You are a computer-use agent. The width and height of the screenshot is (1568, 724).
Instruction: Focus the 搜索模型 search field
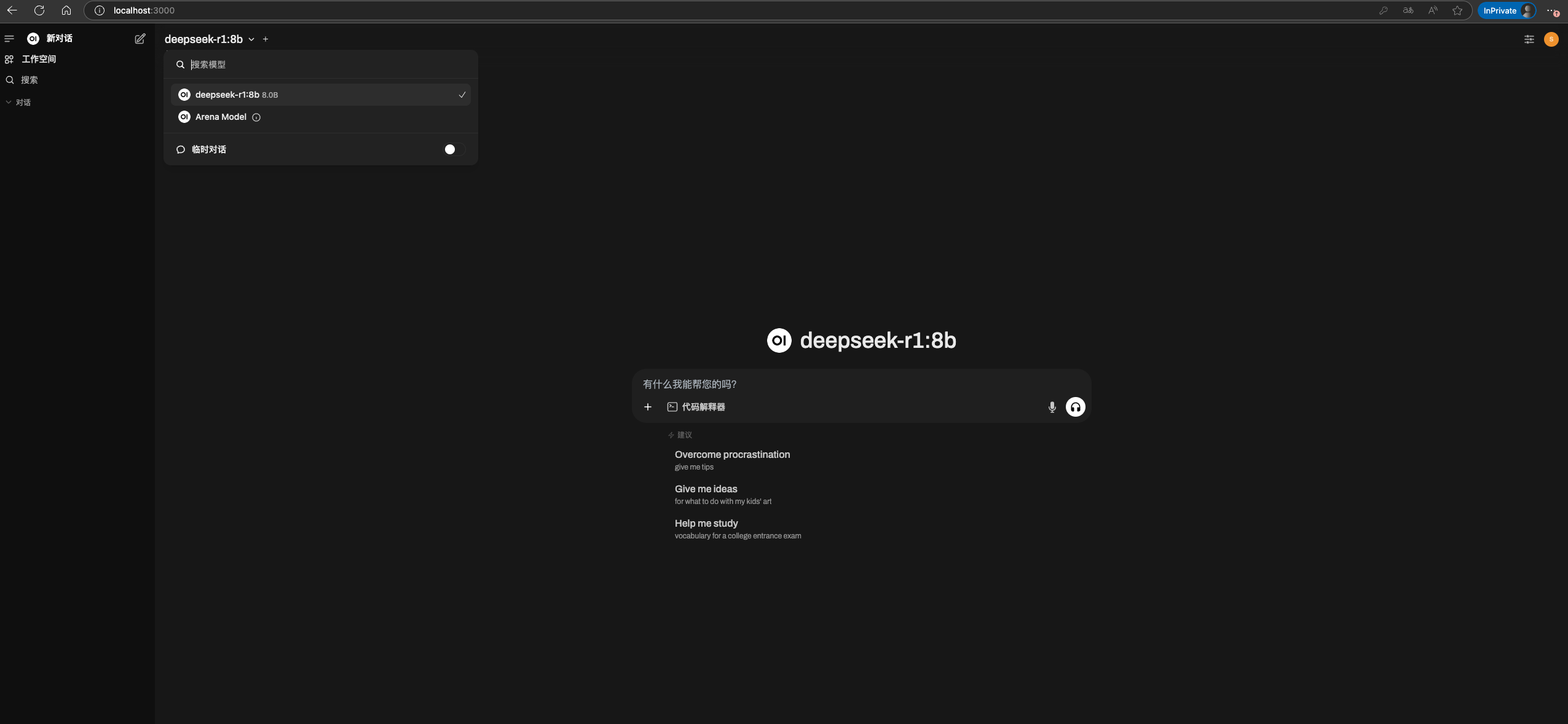pos(326,65)
